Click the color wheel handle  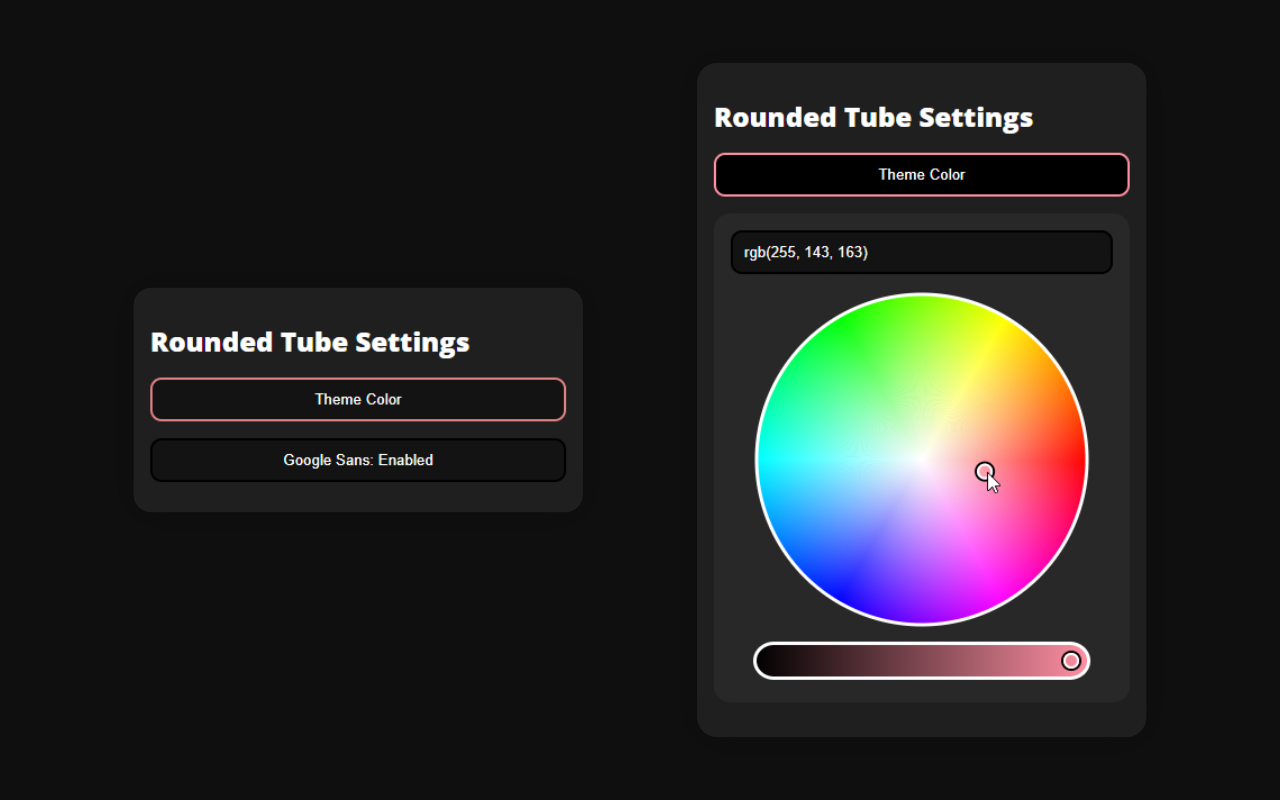[984, 471]
